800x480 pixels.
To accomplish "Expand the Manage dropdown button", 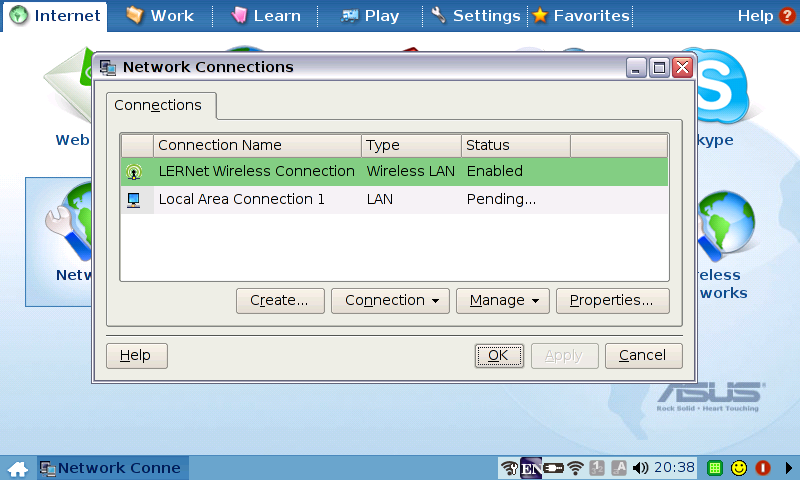I will pyautogui.click(x=503, y=300).
